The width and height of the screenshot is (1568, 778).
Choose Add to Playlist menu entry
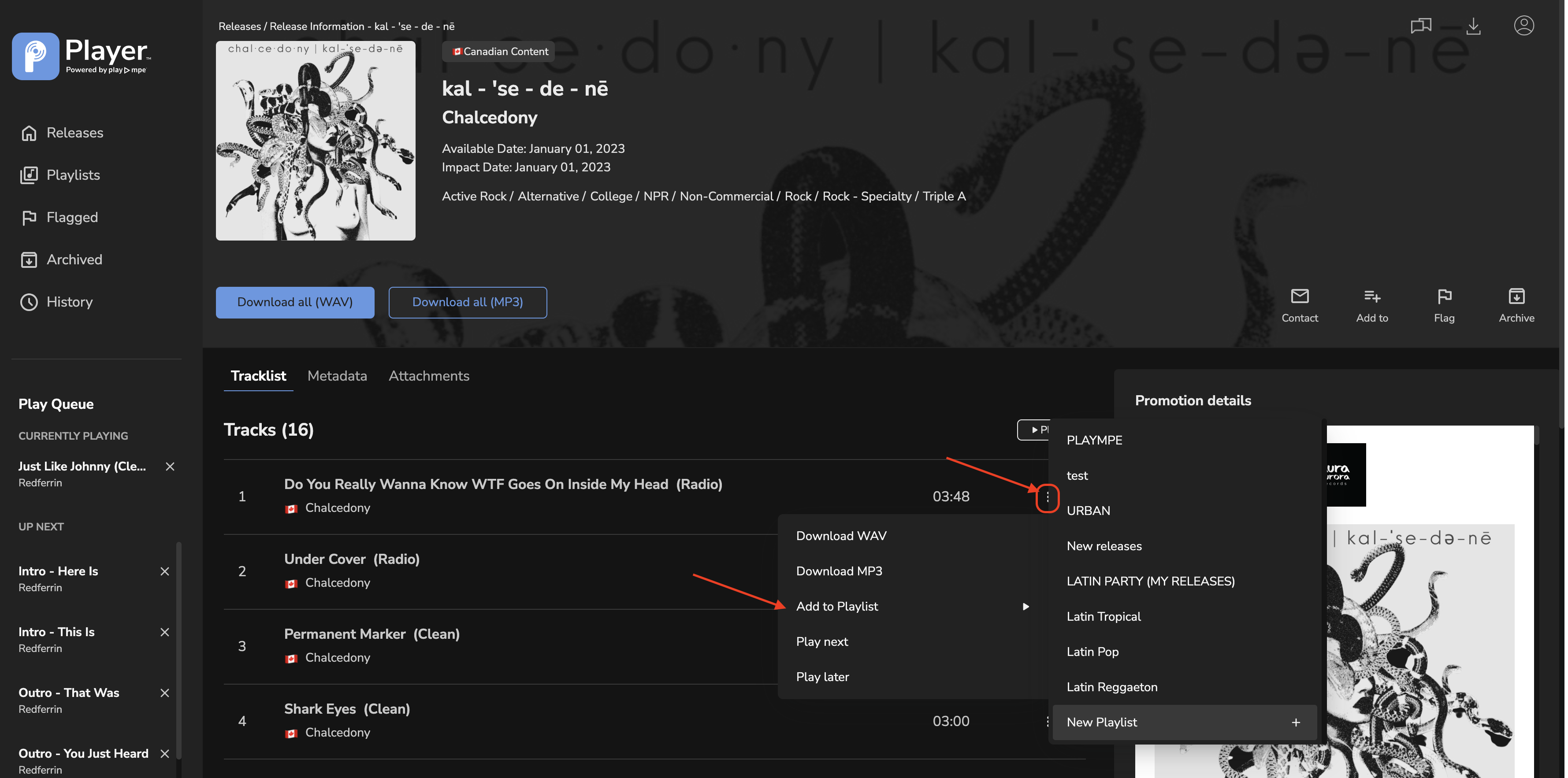pyautogui.click(x=912, y=607)
